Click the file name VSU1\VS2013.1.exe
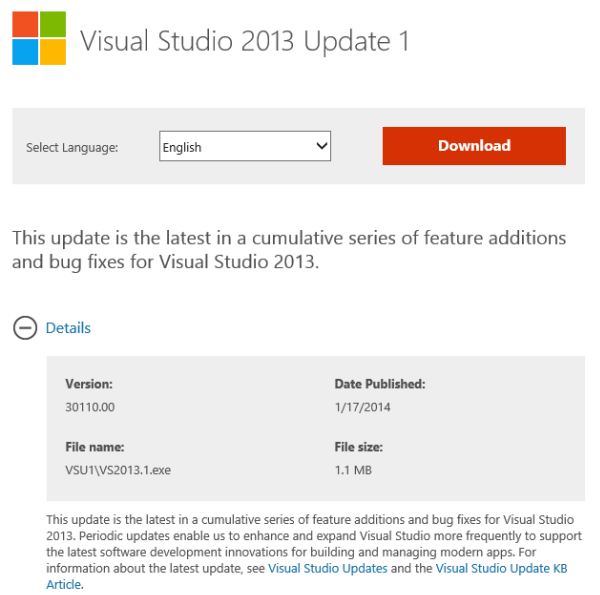The width and height of the screenshot is (600, 595). [x=116, y=468]
